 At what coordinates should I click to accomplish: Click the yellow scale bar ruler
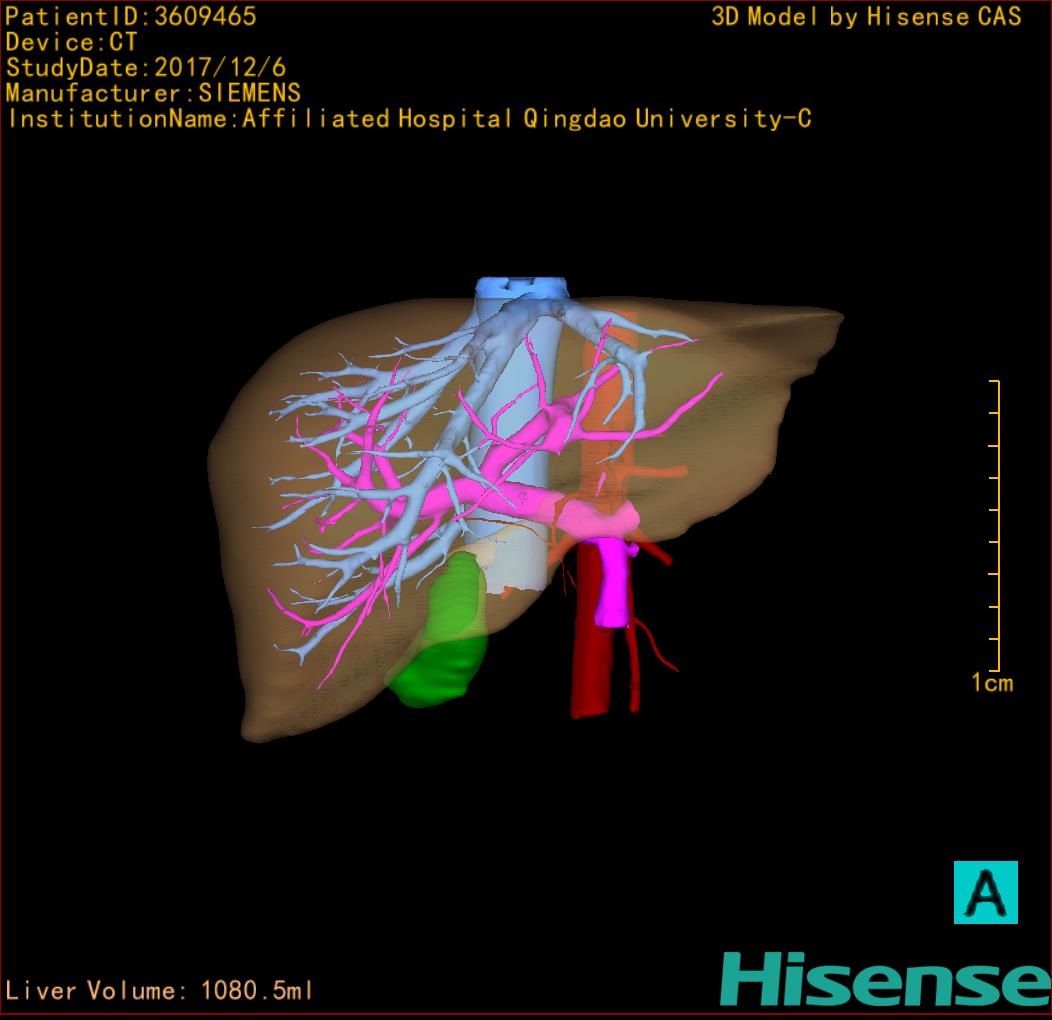pos(994,525)
